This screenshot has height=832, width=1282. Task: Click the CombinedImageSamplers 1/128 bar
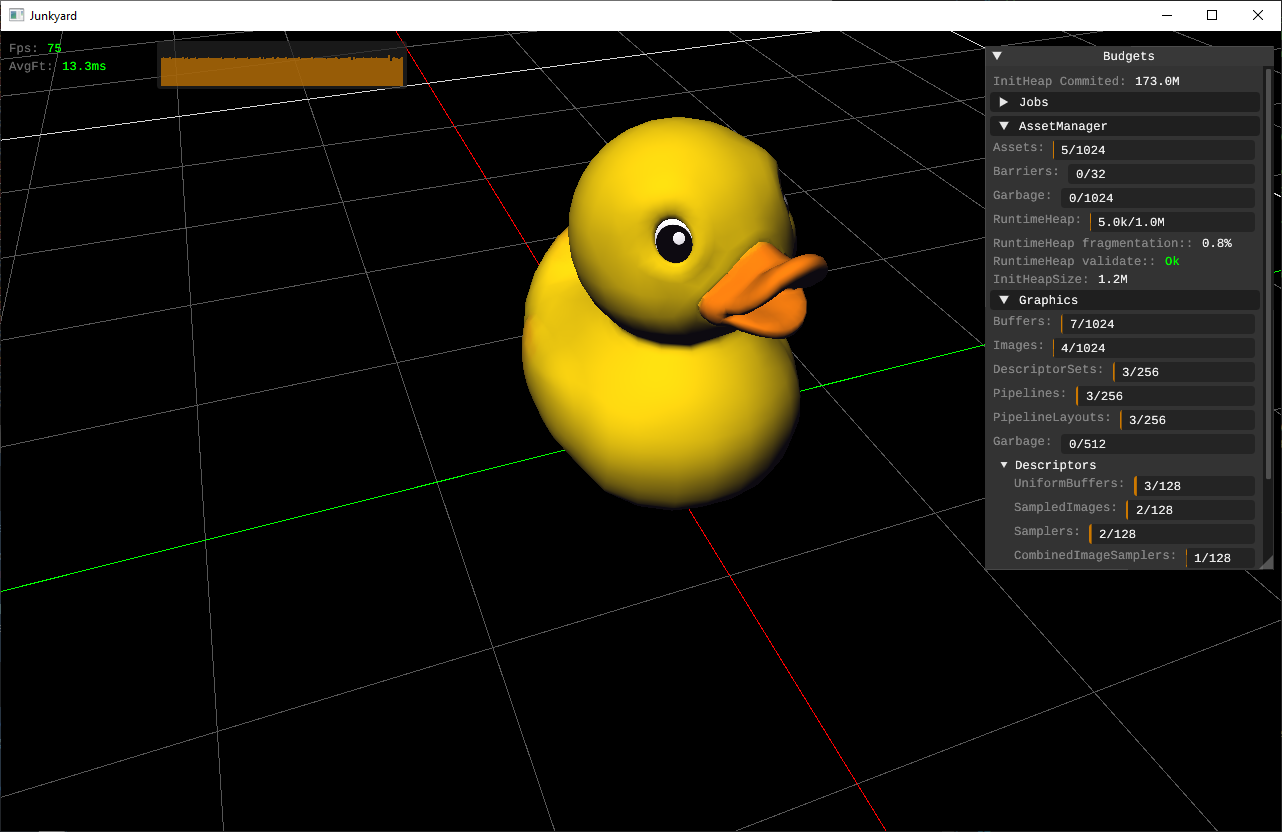pyautogui.click(x=1220, y=558)
